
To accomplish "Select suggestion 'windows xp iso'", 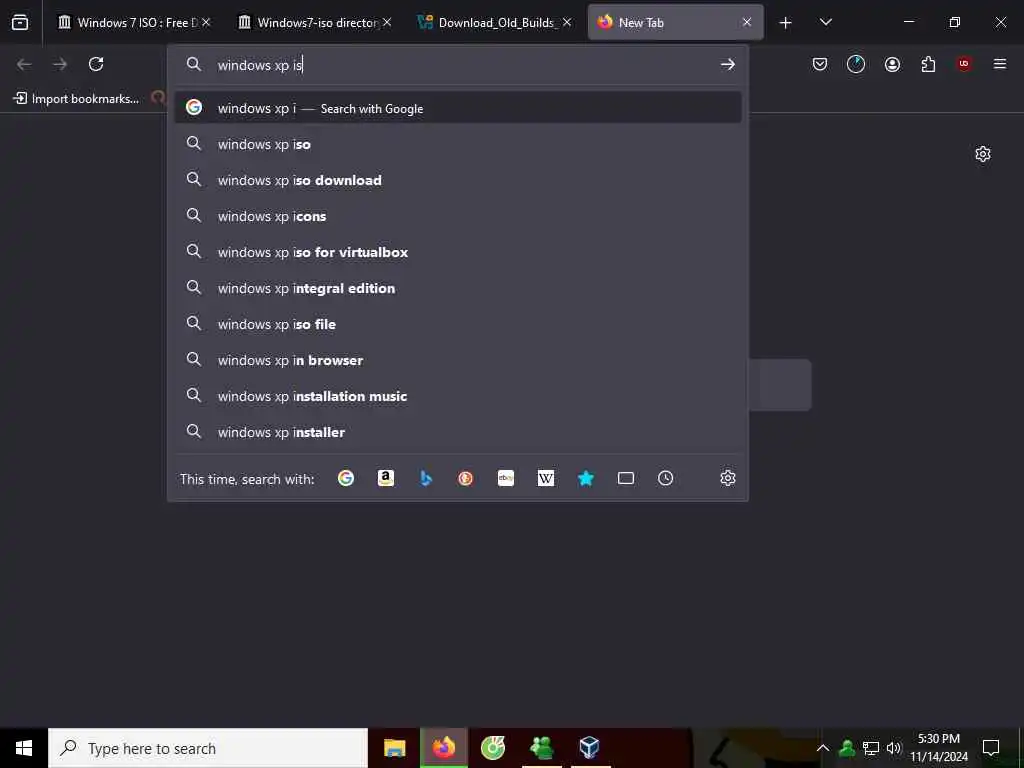I will (458, 144).
